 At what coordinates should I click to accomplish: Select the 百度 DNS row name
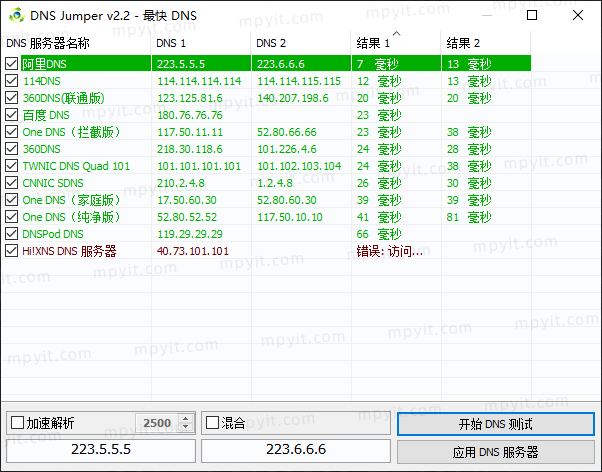click(x=46, y=115)
